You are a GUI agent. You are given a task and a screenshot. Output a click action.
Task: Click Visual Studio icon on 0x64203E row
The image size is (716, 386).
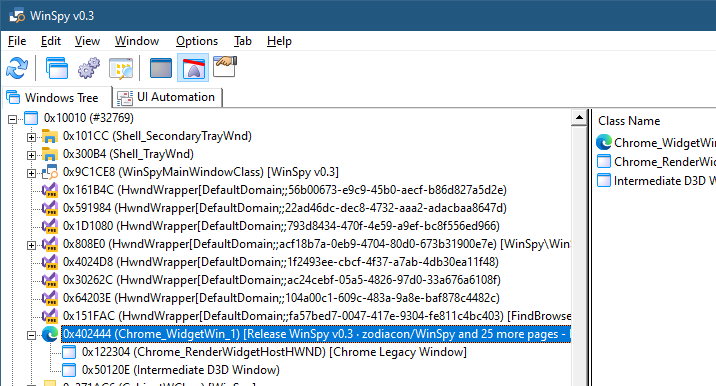[x=50, y=298]
